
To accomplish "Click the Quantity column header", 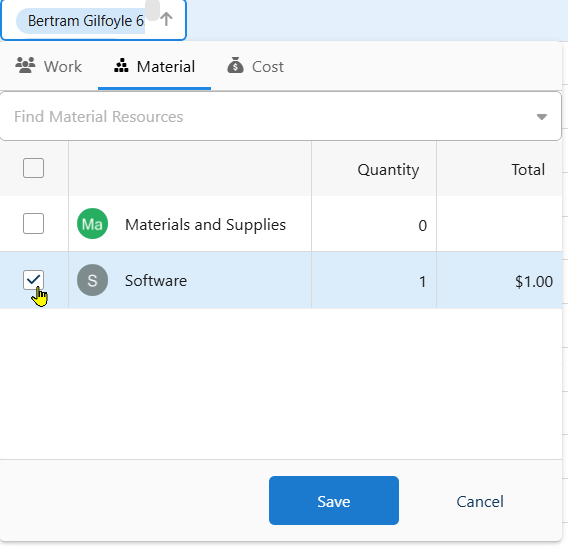I will tap(388, 170).
